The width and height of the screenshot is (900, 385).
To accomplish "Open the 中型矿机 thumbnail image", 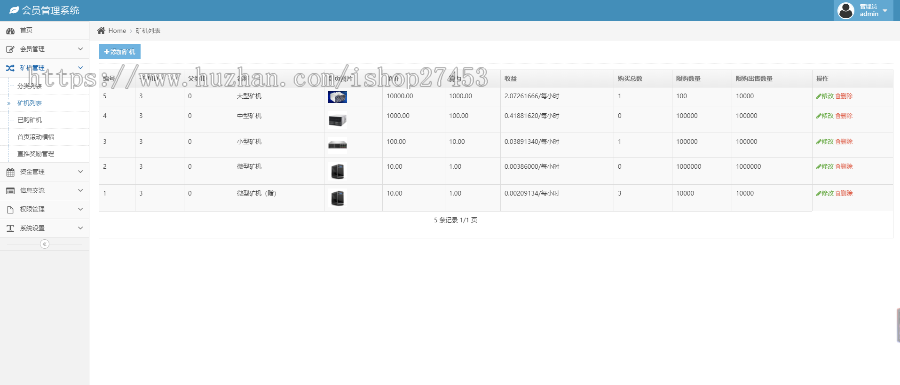I will 338,120.
